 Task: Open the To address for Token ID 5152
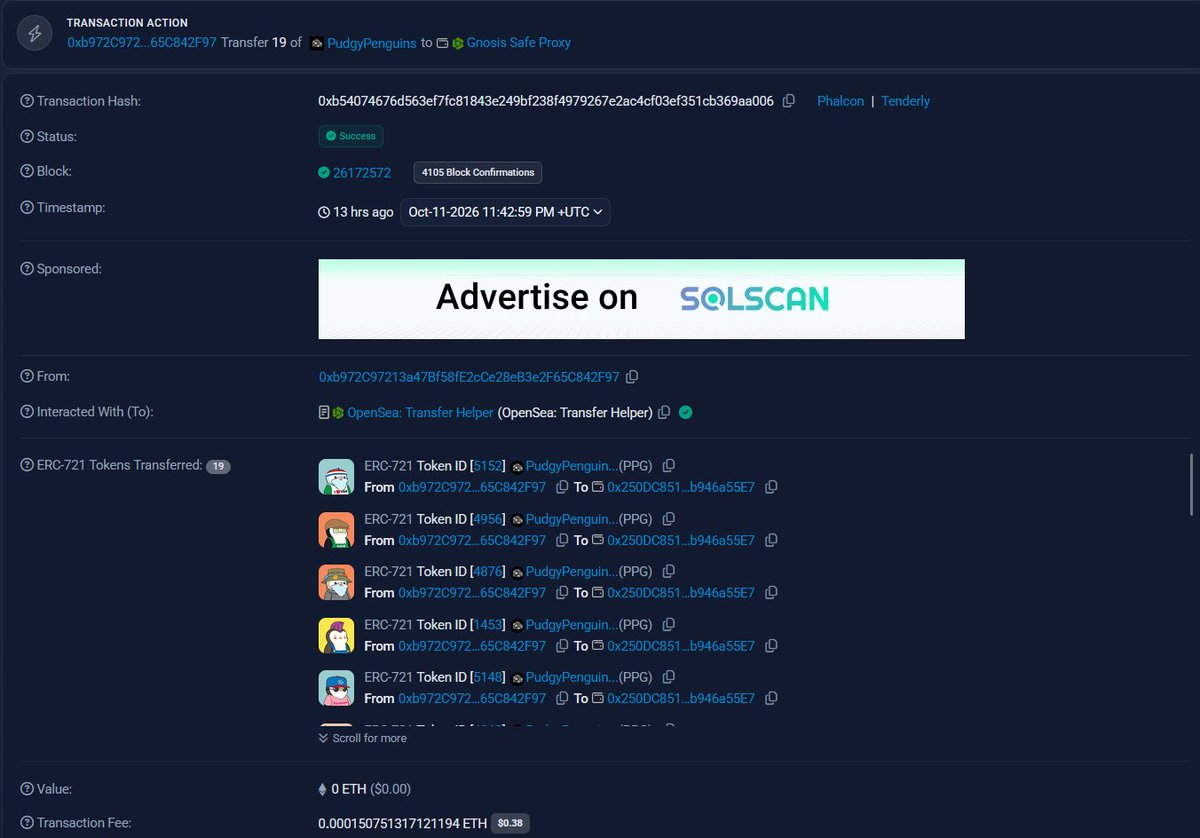[x=681, y=487]
